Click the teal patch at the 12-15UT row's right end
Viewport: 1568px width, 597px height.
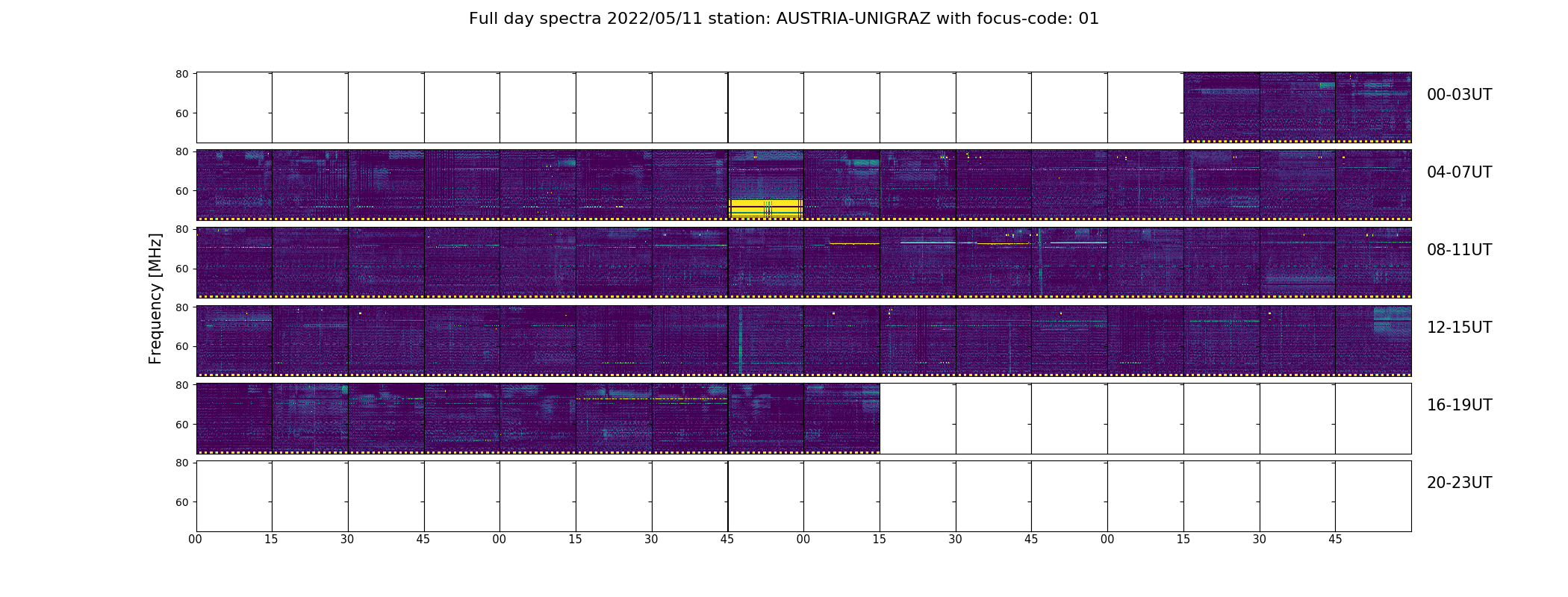pos(1392,322)
